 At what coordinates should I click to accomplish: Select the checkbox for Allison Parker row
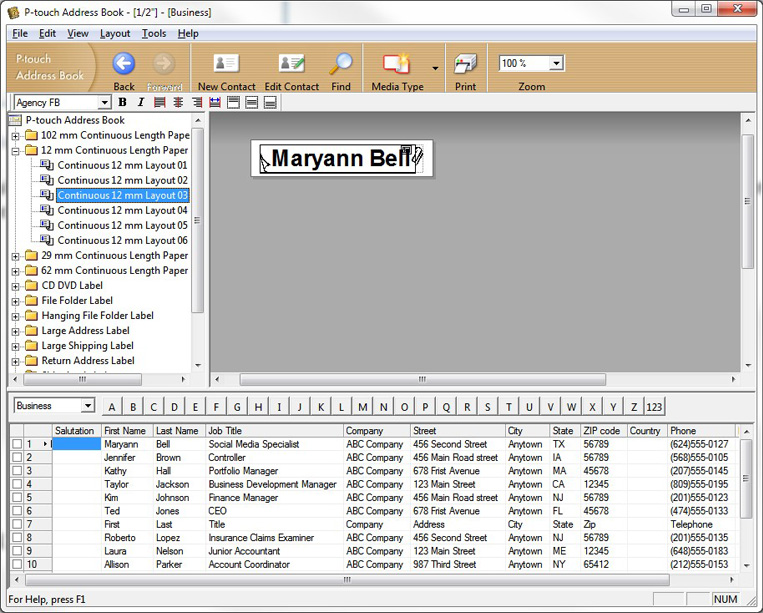pos(17,565)
